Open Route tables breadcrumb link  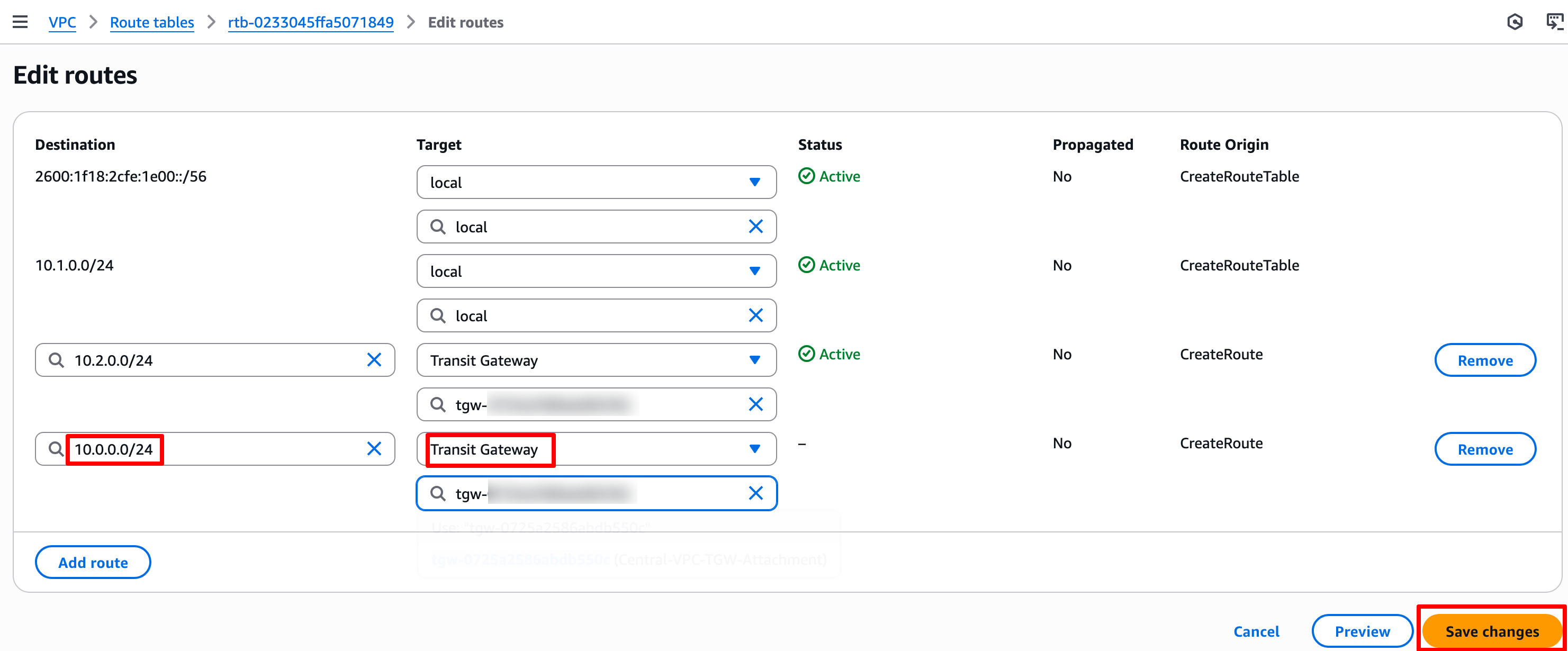coord(151,23)
